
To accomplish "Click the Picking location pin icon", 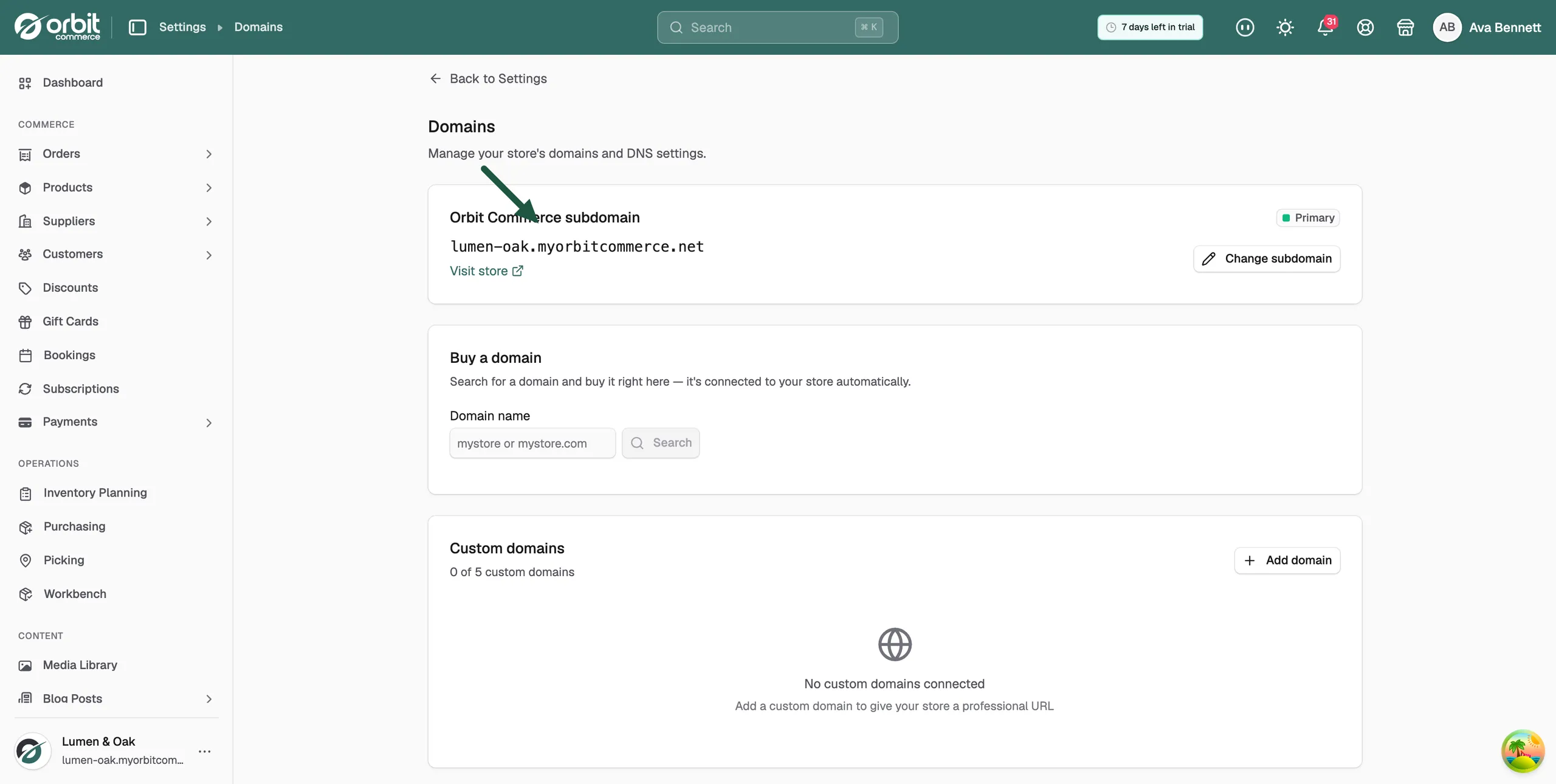I will [25, 560].
